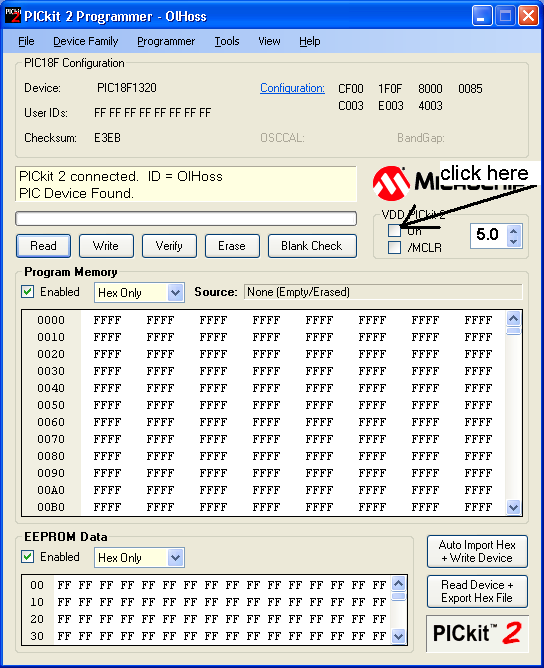Viewport: 544px width, 668px height.
Task: Click configuration word 0085
Action: coord(470,89)
